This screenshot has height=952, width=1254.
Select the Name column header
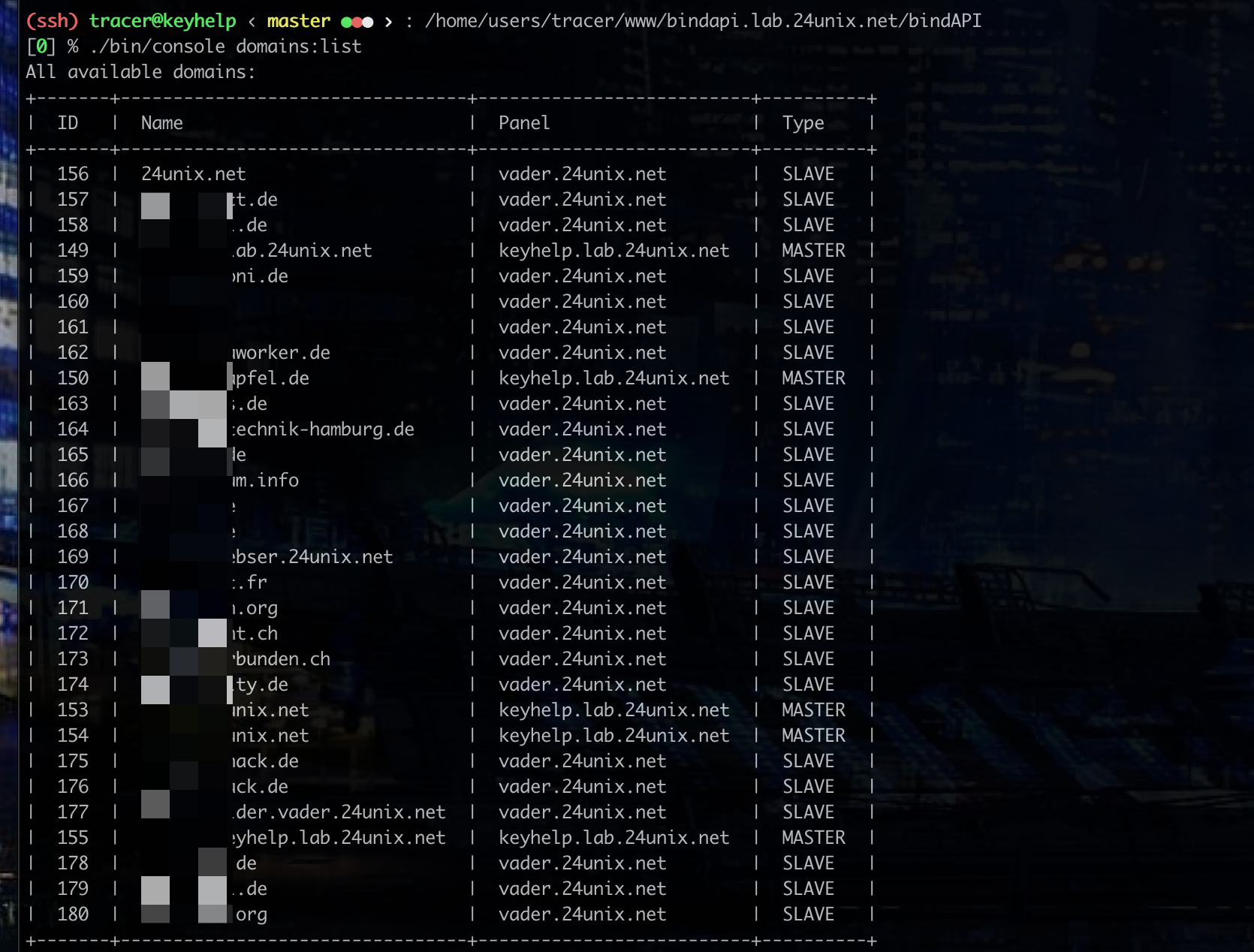[x=161, y=123]
